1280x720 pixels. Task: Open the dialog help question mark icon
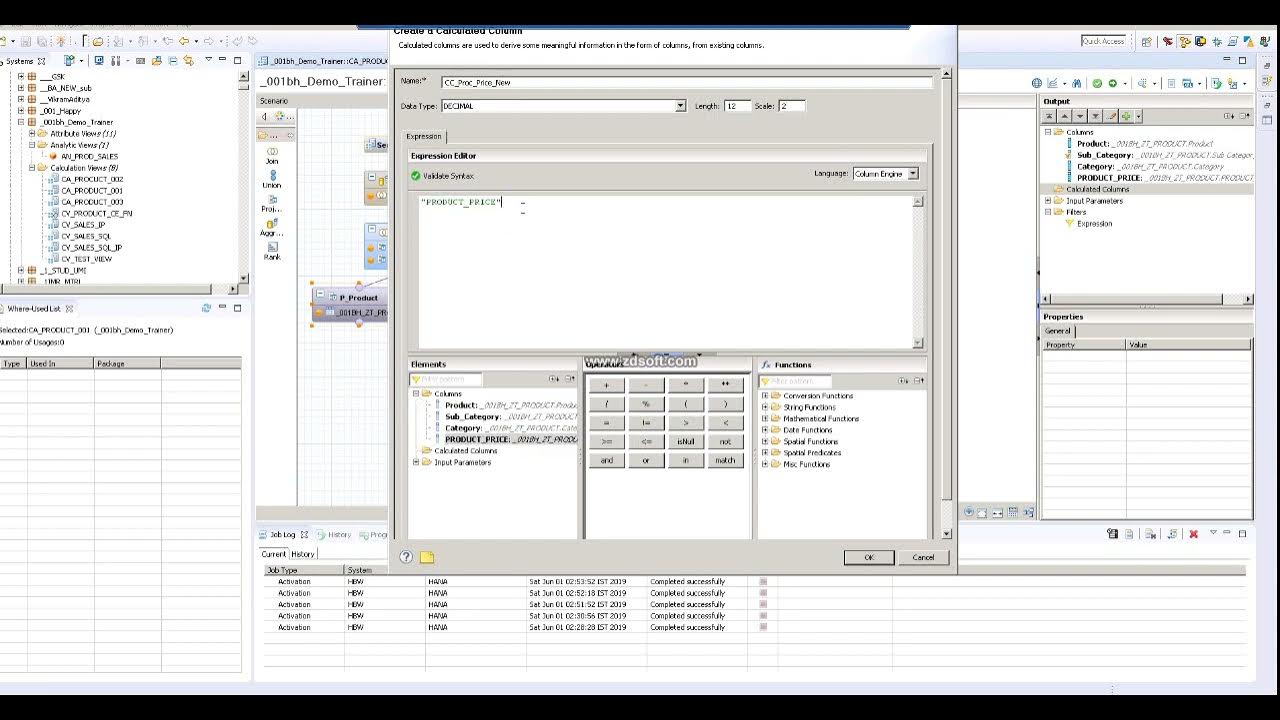click(x=406, y=557)
